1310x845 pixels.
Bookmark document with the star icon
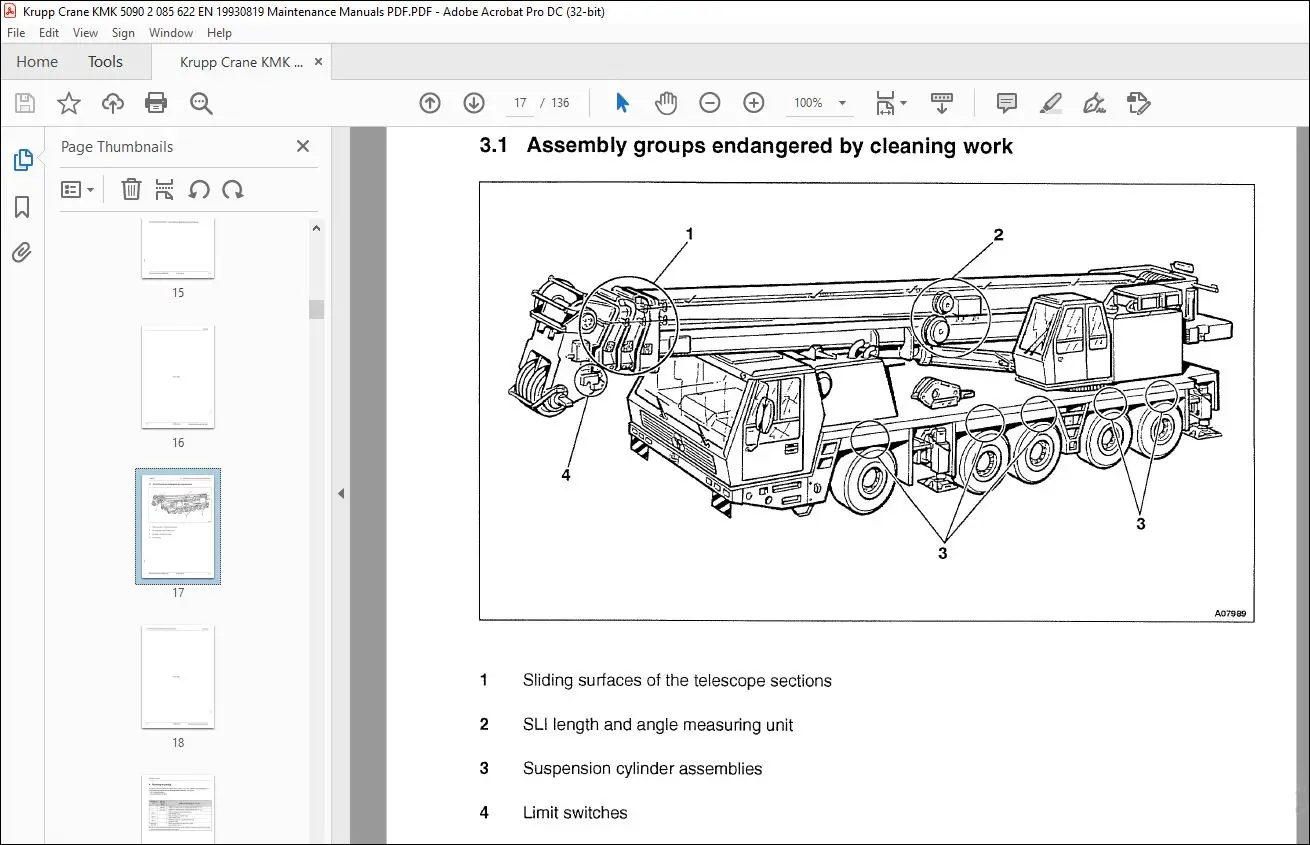[68, 103]
